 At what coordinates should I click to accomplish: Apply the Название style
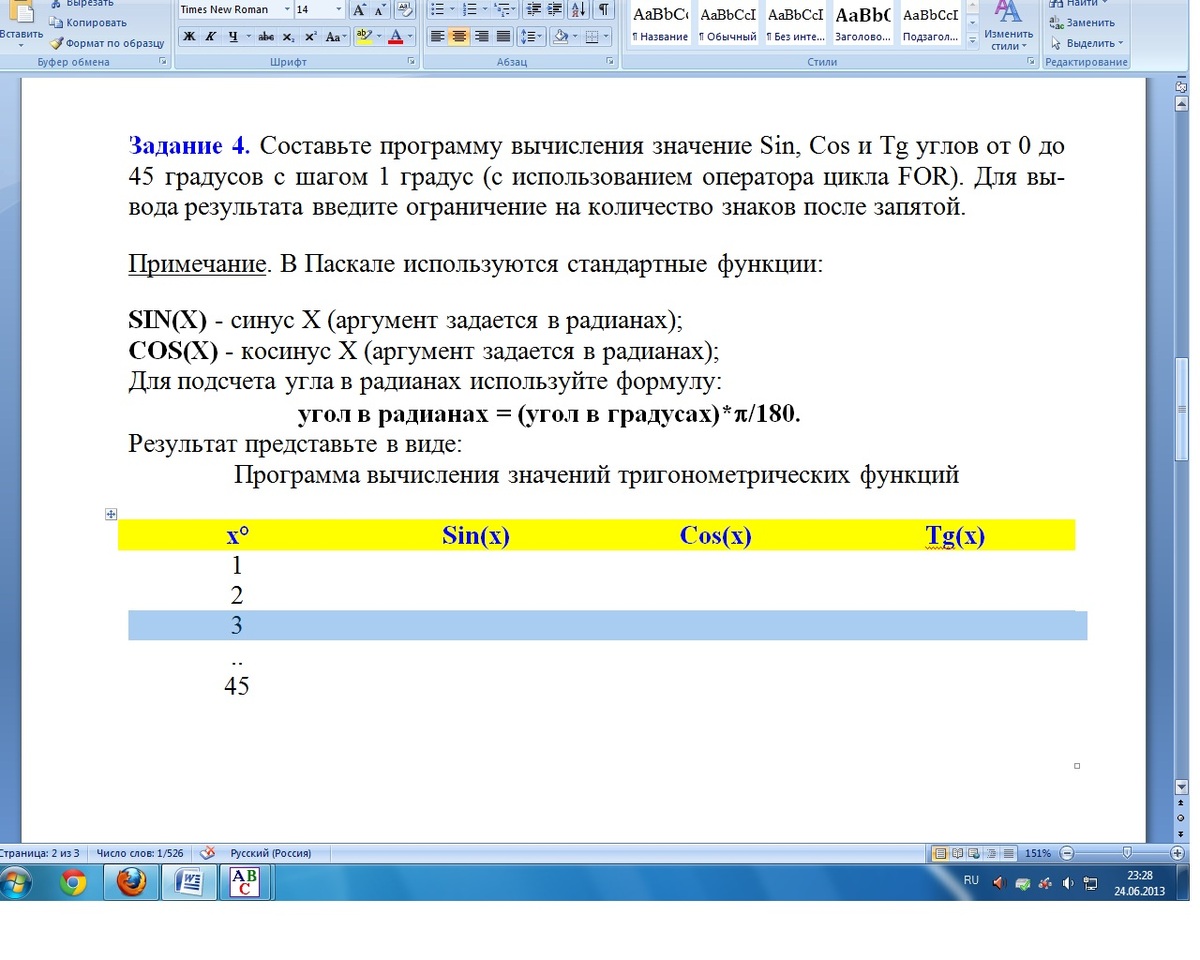pos(661,25)
